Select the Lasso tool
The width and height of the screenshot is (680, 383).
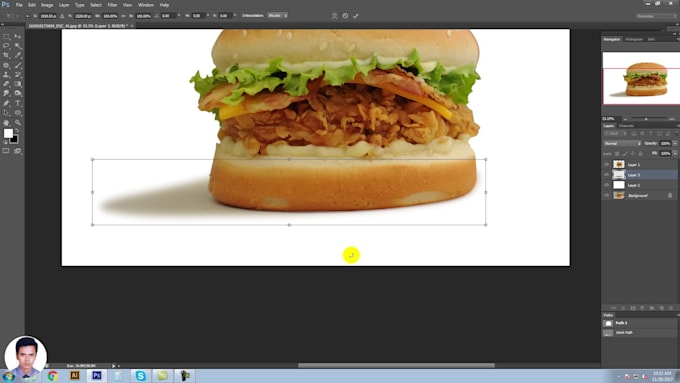[6, 46]
